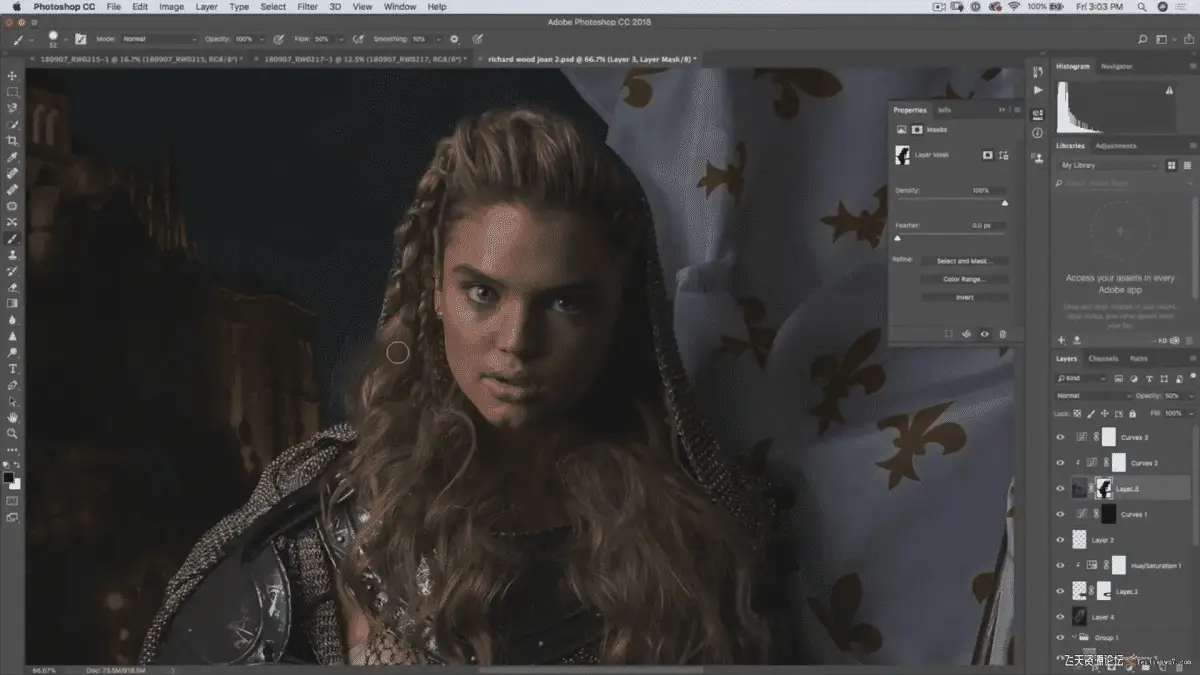Select the Rectangular Marquee tool
The image size is (1200, 675).
pyautogui.click(x=12, y=92)
